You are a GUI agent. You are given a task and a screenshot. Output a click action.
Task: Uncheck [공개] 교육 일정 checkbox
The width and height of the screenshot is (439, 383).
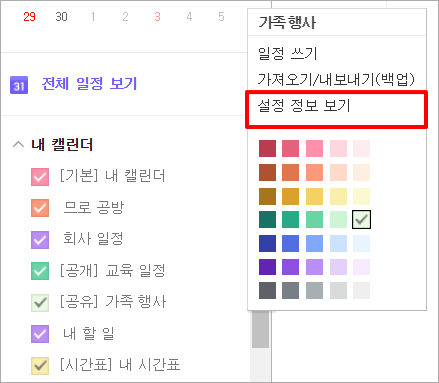(40, 271)
